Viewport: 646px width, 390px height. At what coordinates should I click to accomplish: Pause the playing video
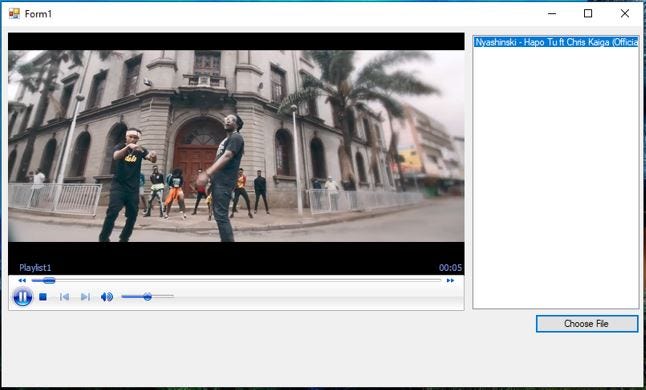[23, 297]
